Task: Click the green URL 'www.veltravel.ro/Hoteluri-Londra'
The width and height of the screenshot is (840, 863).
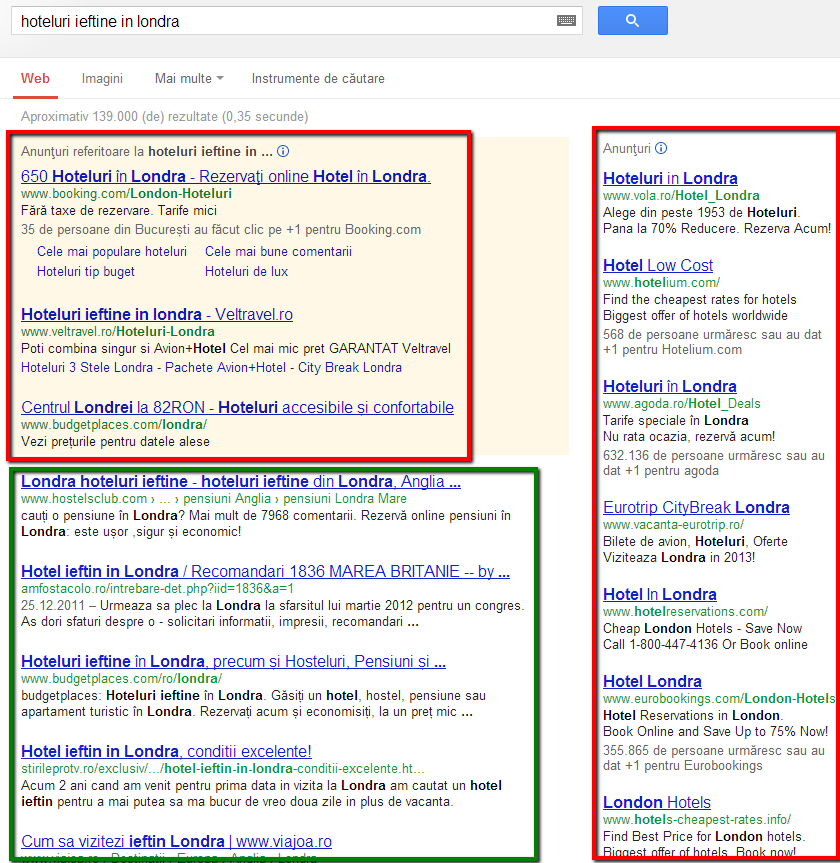Action: (118, 331)
